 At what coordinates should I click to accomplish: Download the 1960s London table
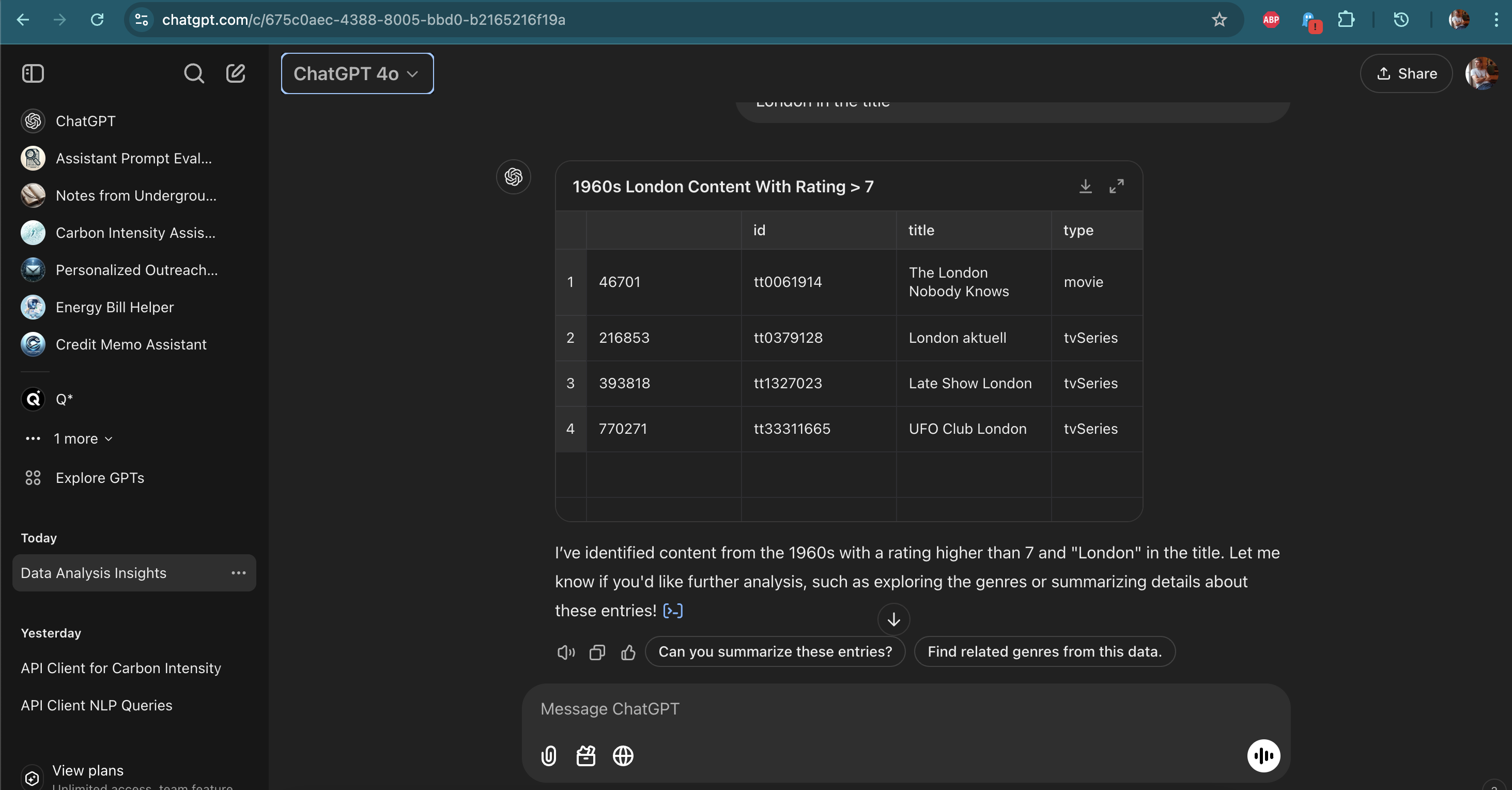coord(1085,186)
